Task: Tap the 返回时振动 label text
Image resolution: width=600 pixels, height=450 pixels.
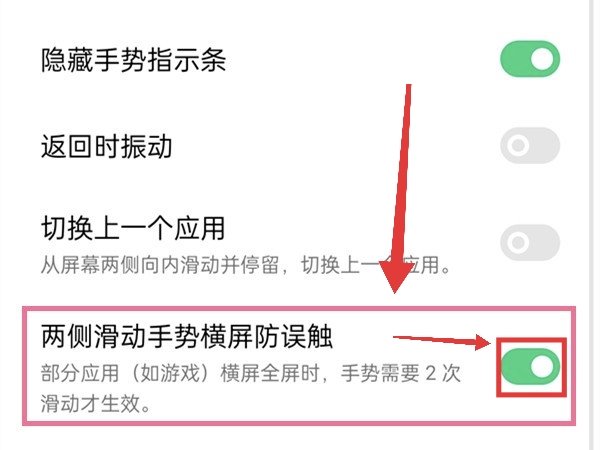Action: coord(106,147)
